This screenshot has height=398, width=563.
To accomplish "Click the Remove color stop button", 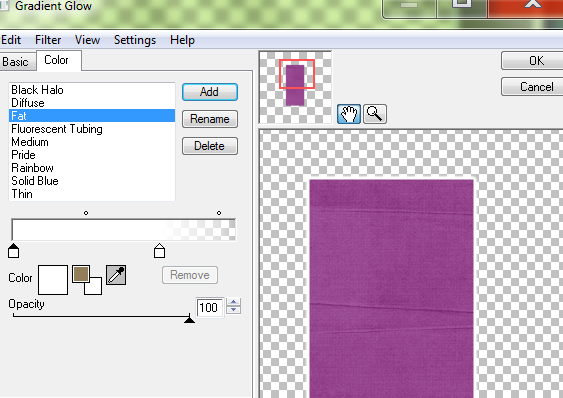I will (190, 275).
